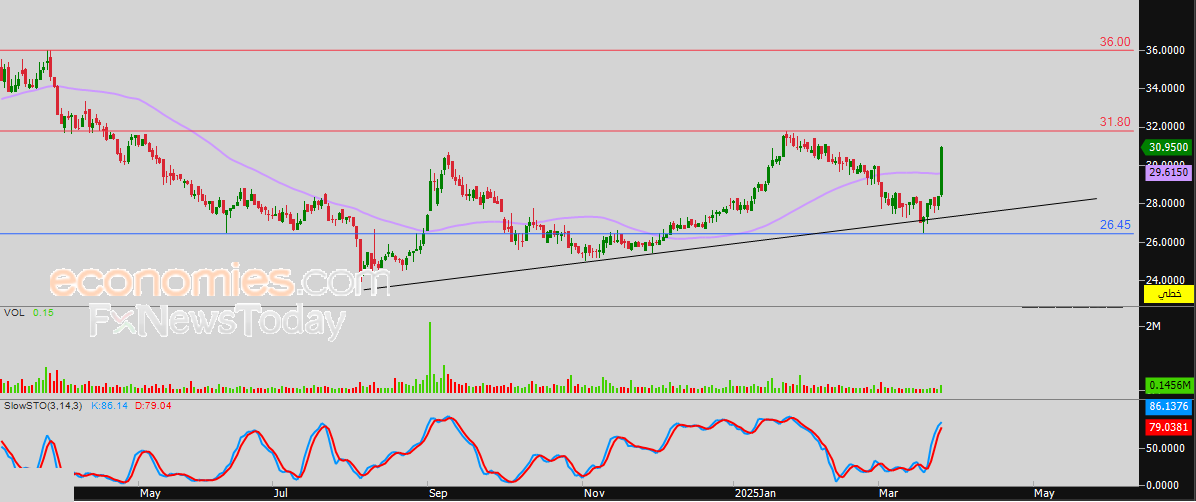Click the May date preceding Jul

pos(151,494)
